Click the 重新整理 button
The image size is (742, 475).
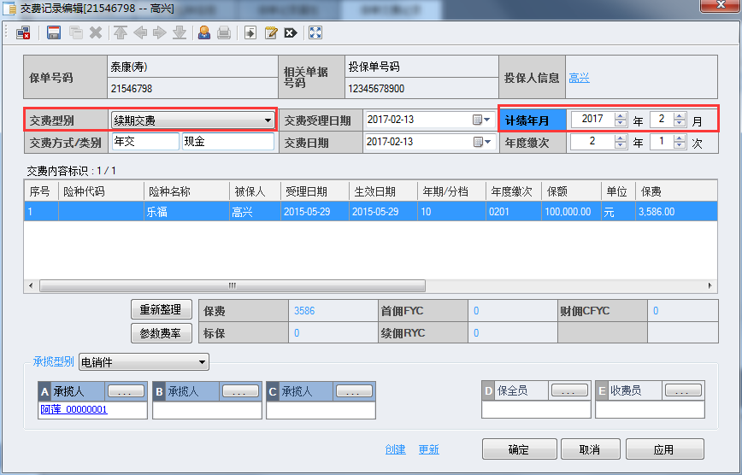coord(161,311)
